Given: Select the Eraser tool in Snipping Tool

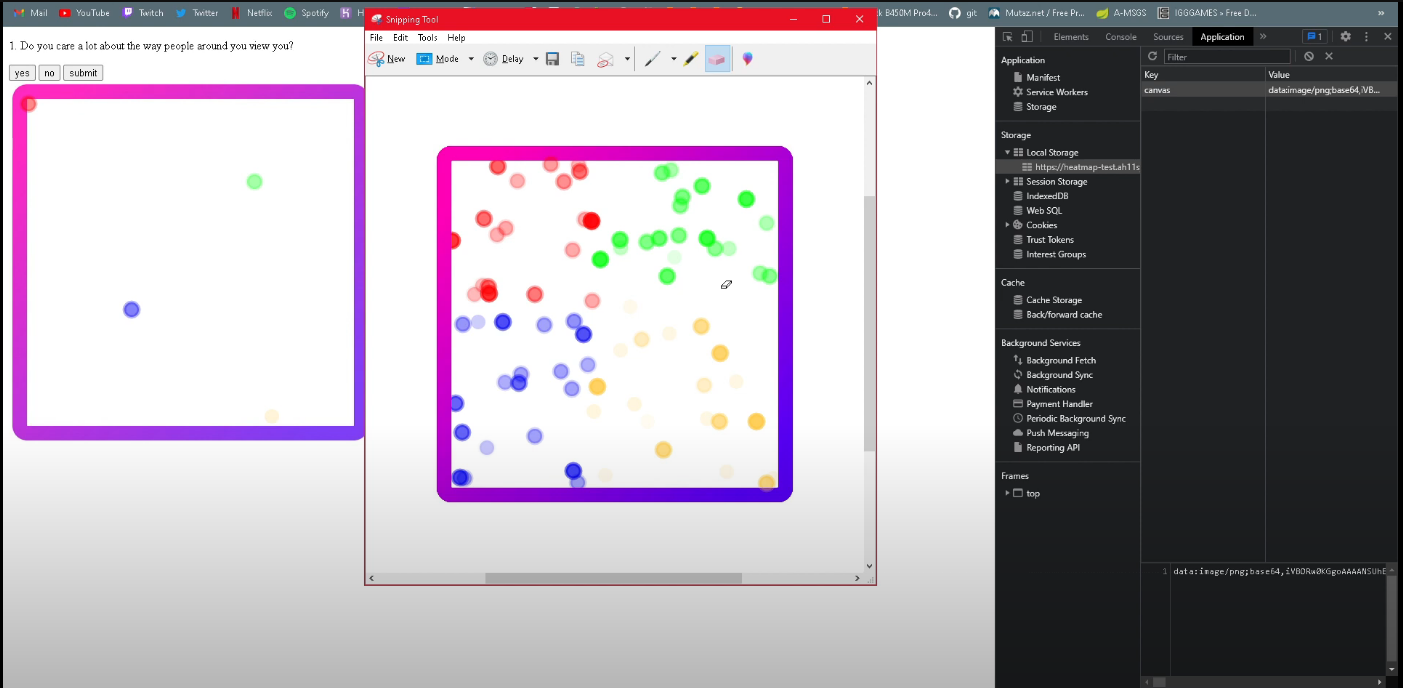Looking at the screenshot, I should 717,59.
